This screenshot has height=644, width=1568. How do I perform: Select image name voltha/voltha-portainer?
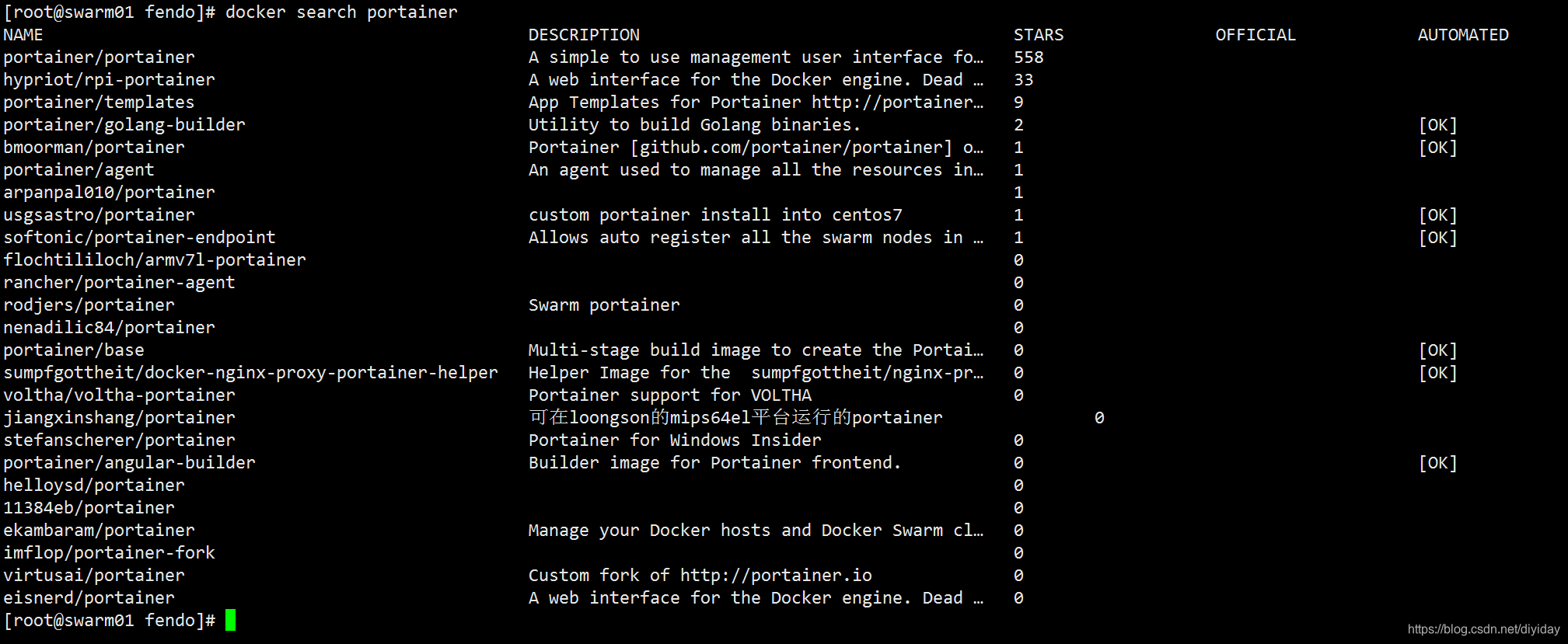pyautogui.click(x=119, y=395)
